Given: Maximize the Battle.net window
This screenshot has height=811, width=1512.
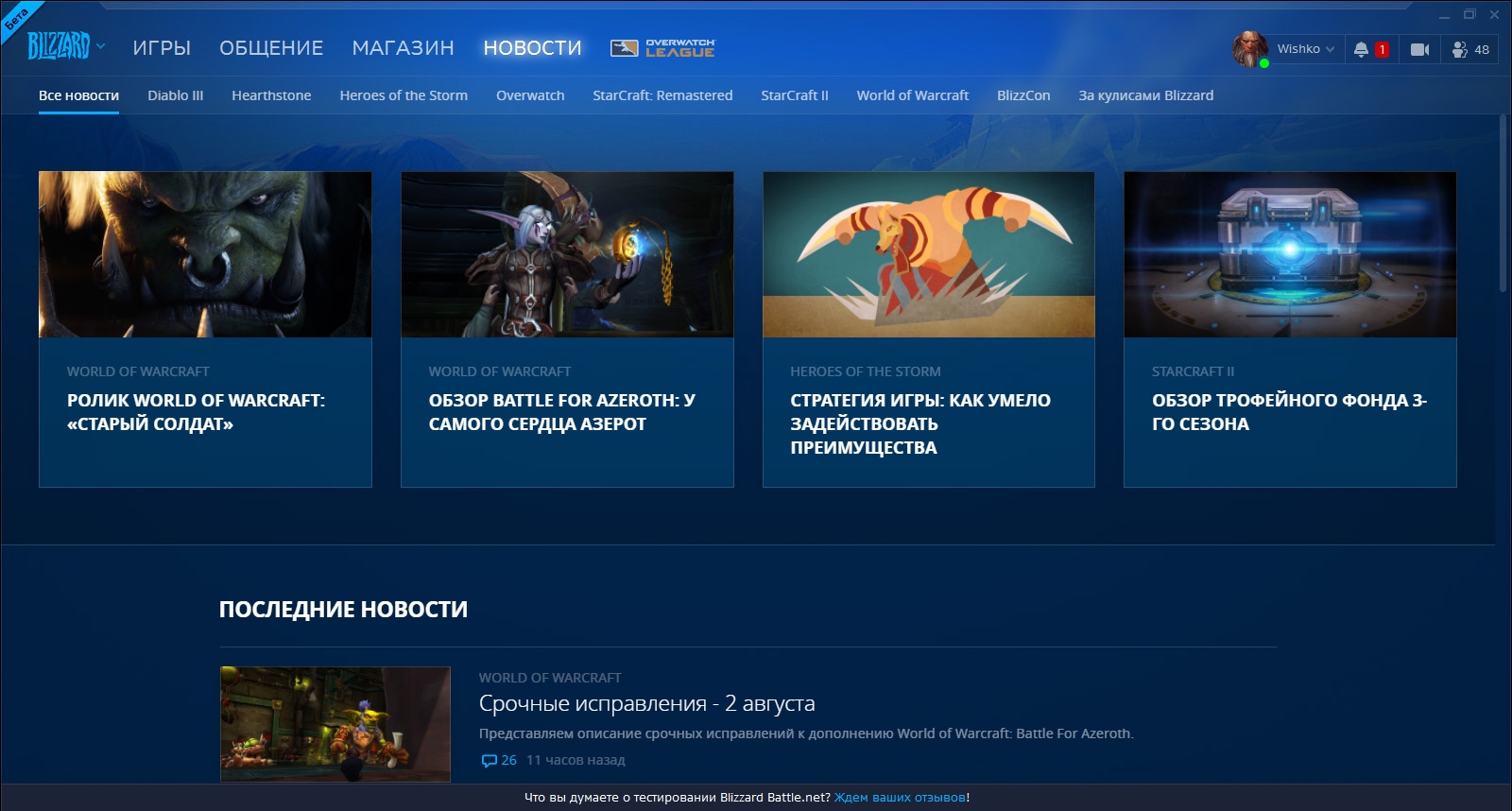Looking at the screenshot, I should pos(1469,14).
